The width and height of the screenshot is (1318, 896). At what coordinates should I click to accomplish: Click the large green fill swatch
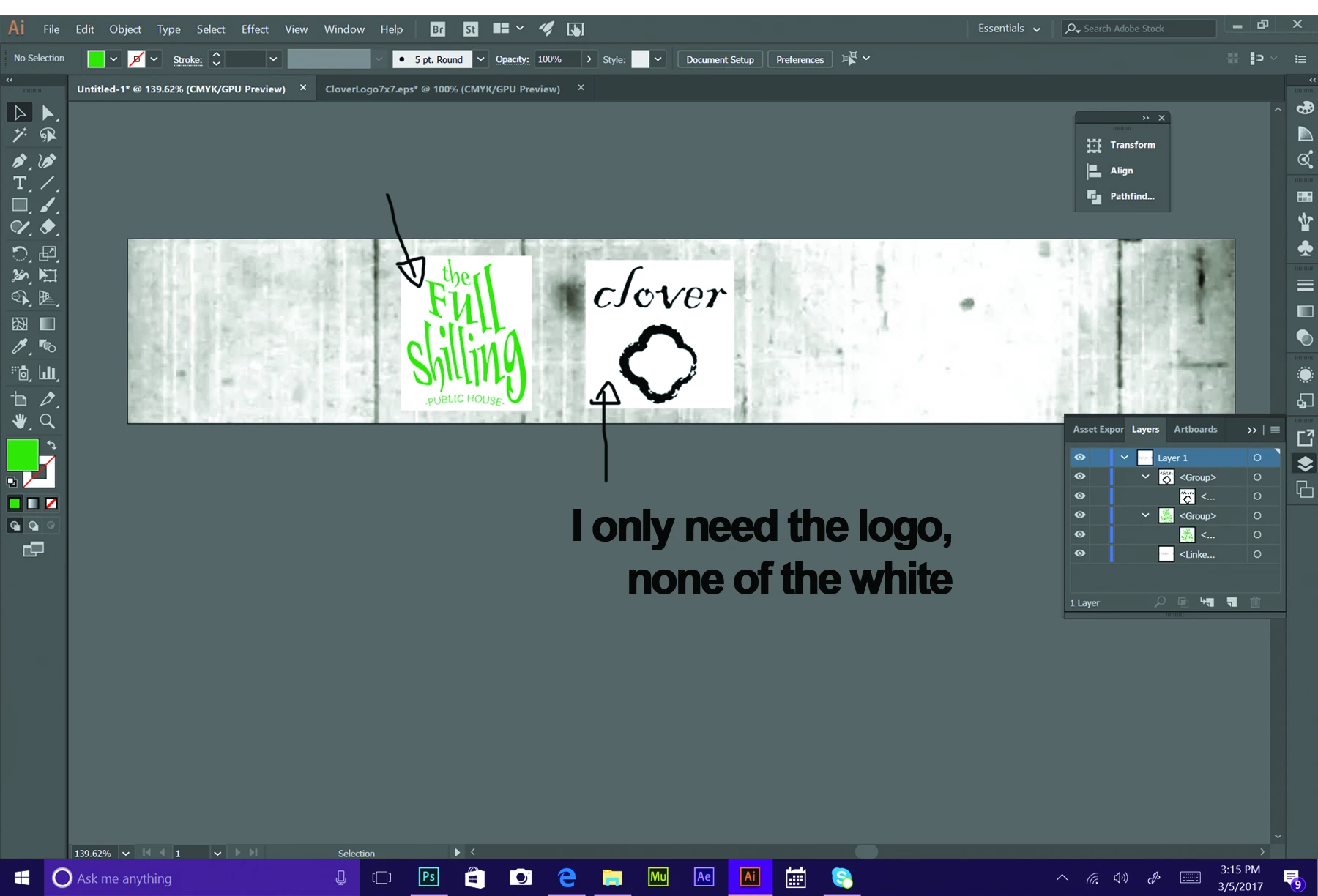pos(22,455)
